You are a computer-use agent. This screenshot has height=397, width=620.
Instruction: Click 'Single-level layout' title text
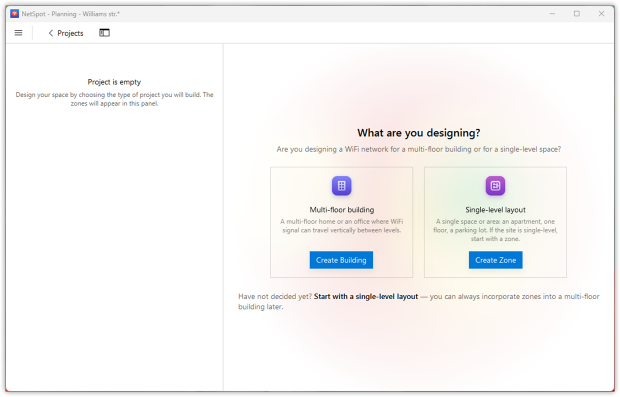coord(495,210)
